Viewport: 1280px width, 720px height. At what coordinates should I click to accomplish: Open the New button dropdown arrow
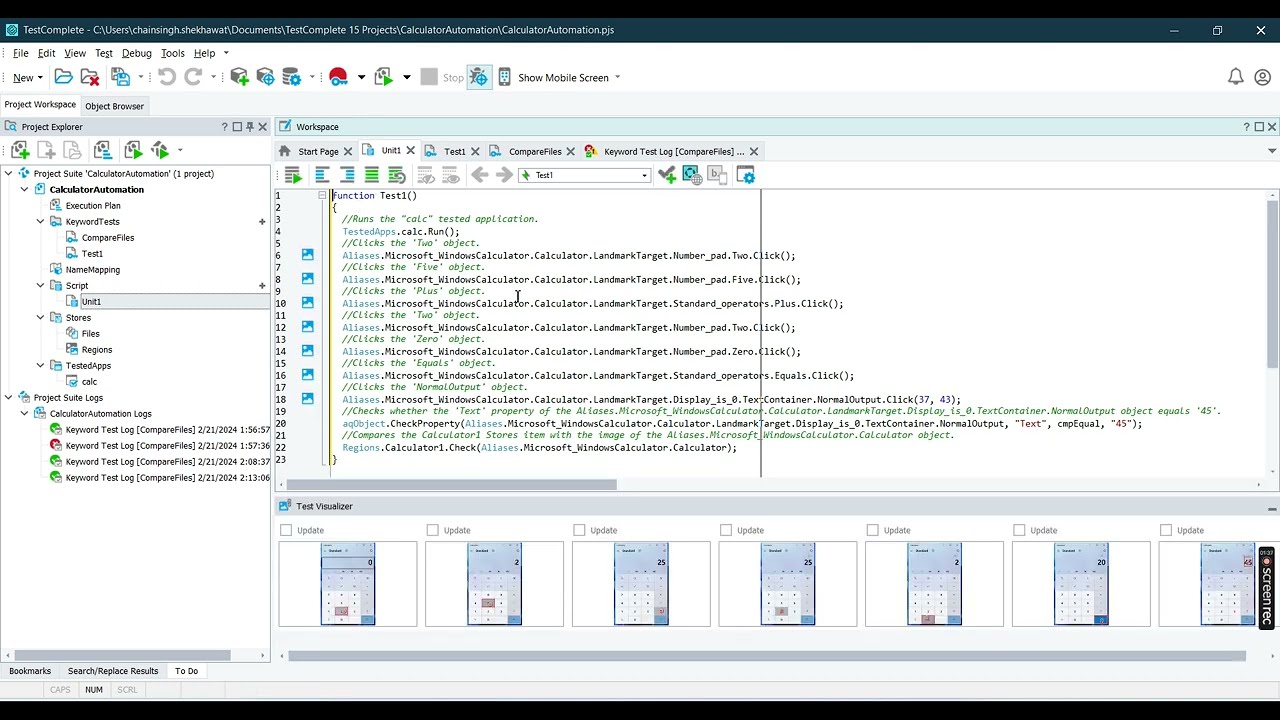tap(40, 77)
